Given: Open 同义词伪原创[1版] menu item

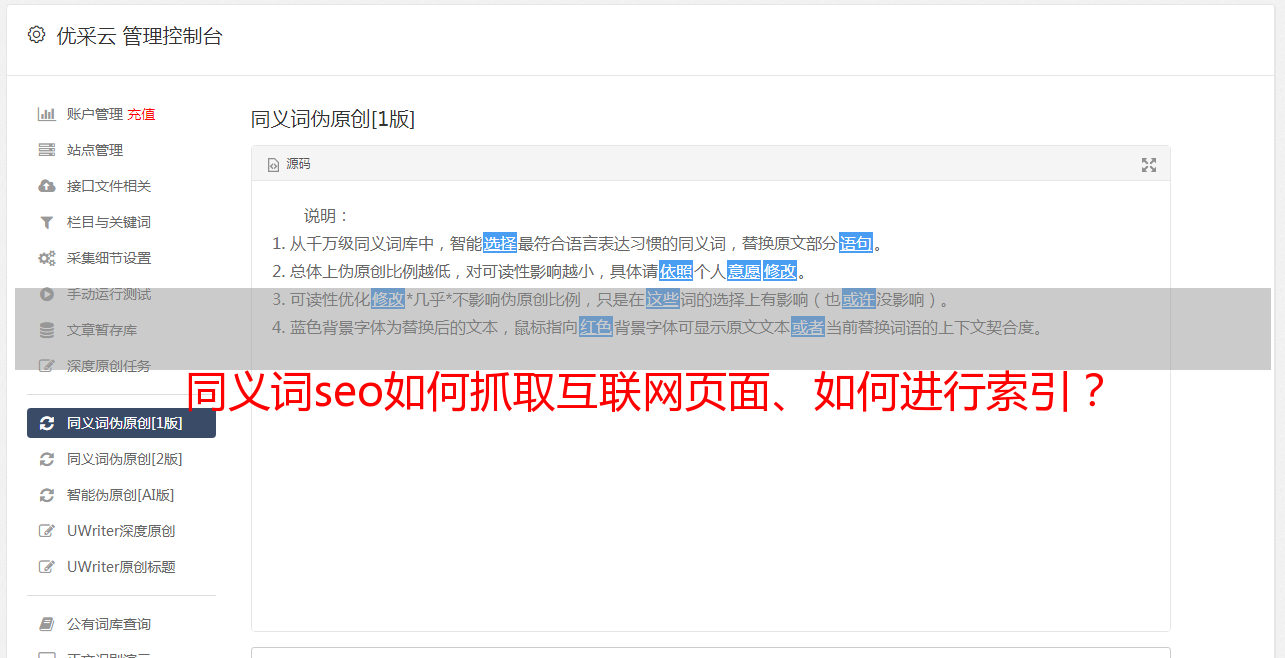Looking at the screenshot, I should point(121,423).
